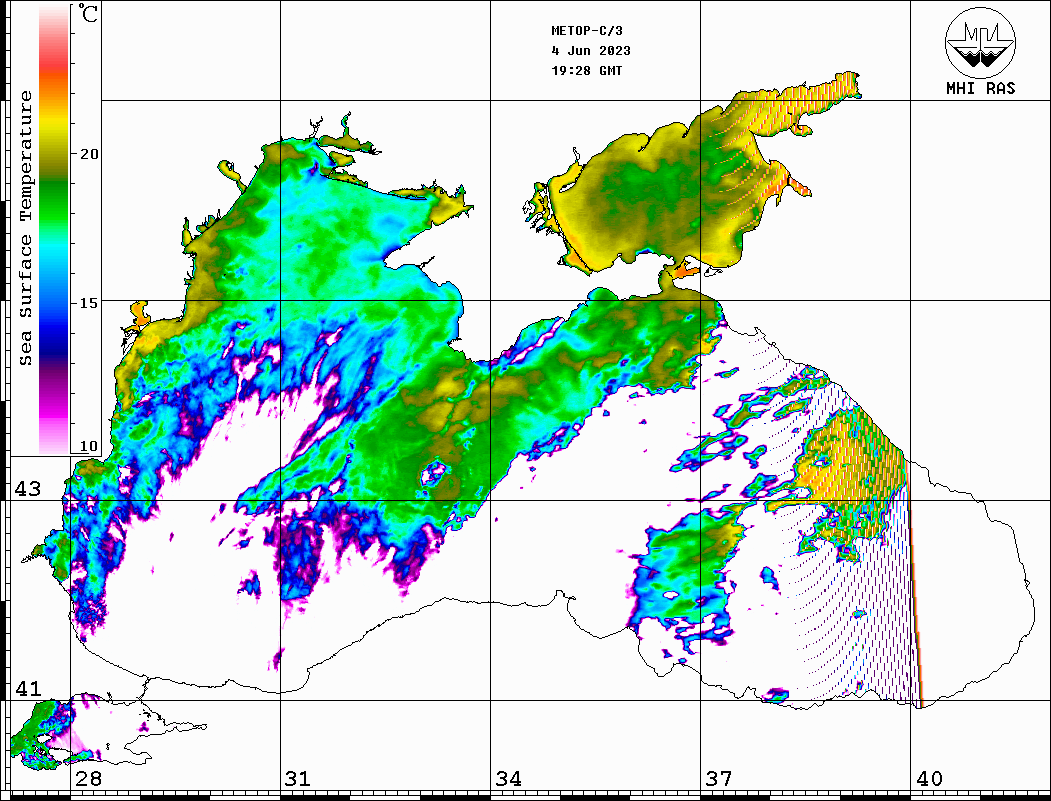The width and height of the screenshot is (1051, 801).
Task: Click latitude label 43
Action: click(x=28, y=489)
